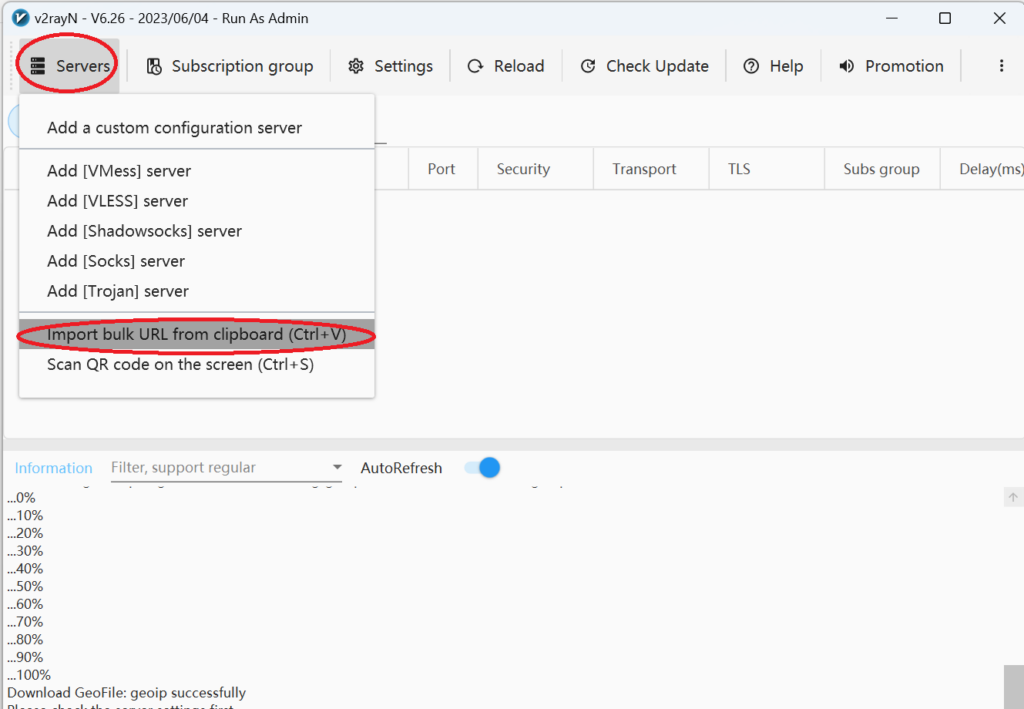The image size is (1024, 709).
Task: Open Subscription group toolbar icon
Action: pyautogui.click(x=154, y=66)
